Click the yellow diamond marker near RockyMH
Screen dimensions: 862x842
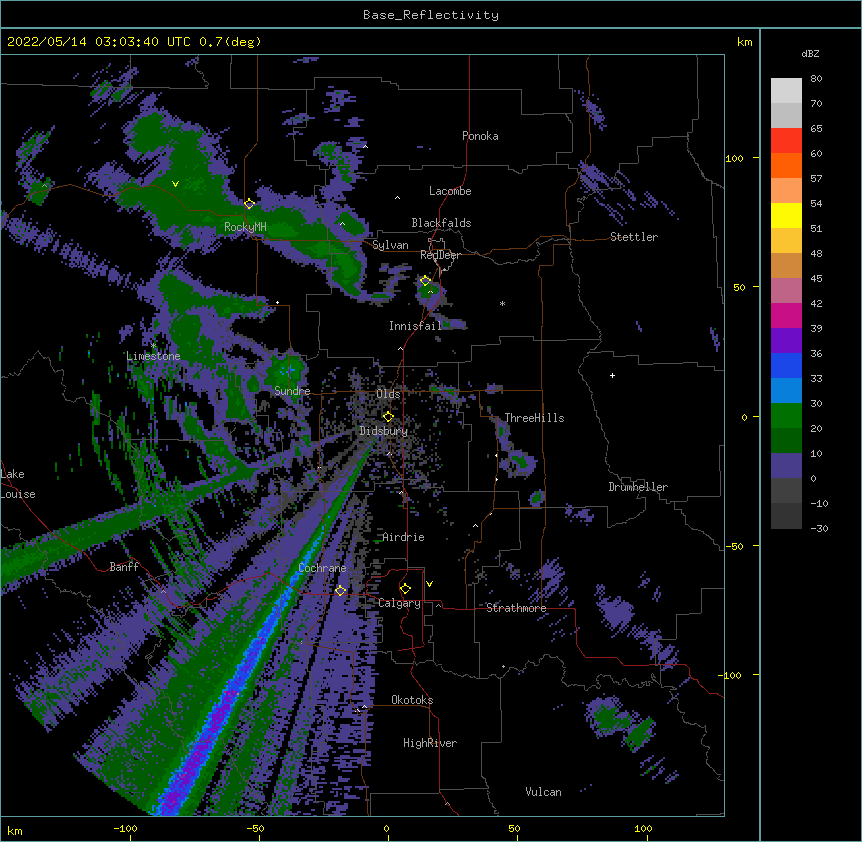click(250, 204)
